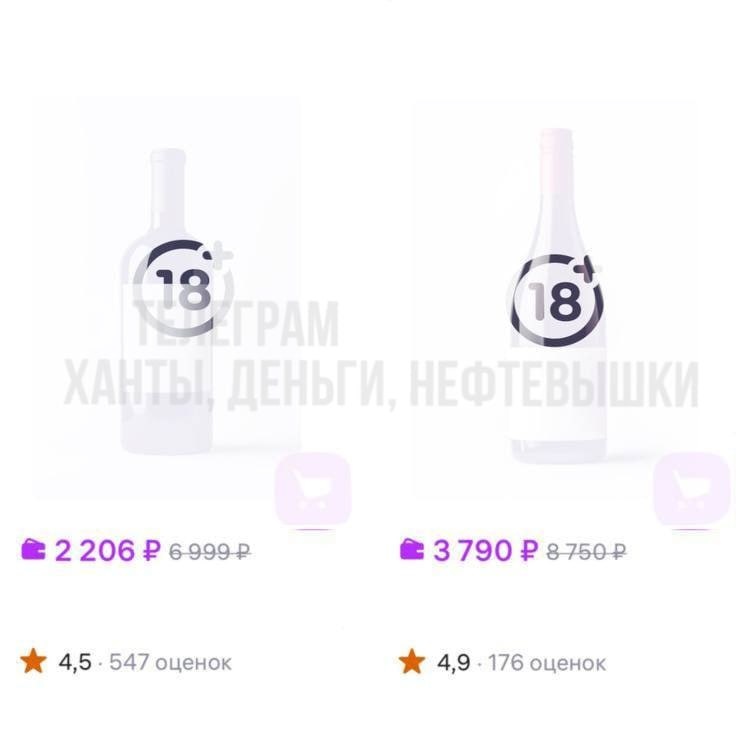
Task: Add the 3 790 ₽ product to cart
Action: coord(691,489)
